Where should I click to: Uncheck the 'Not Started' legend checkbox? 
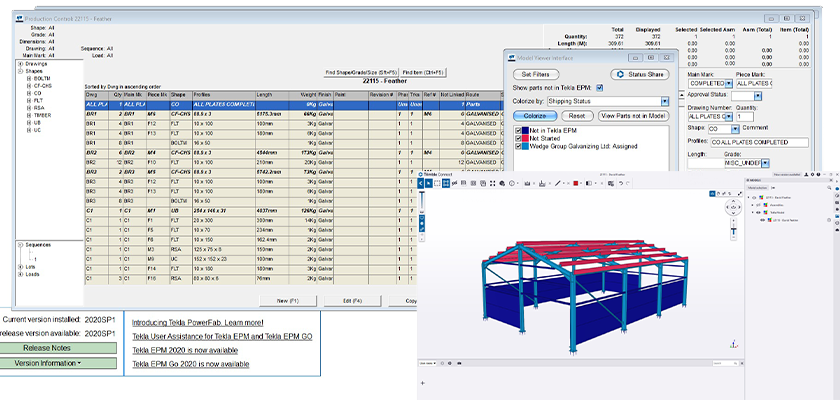[517, 138]
